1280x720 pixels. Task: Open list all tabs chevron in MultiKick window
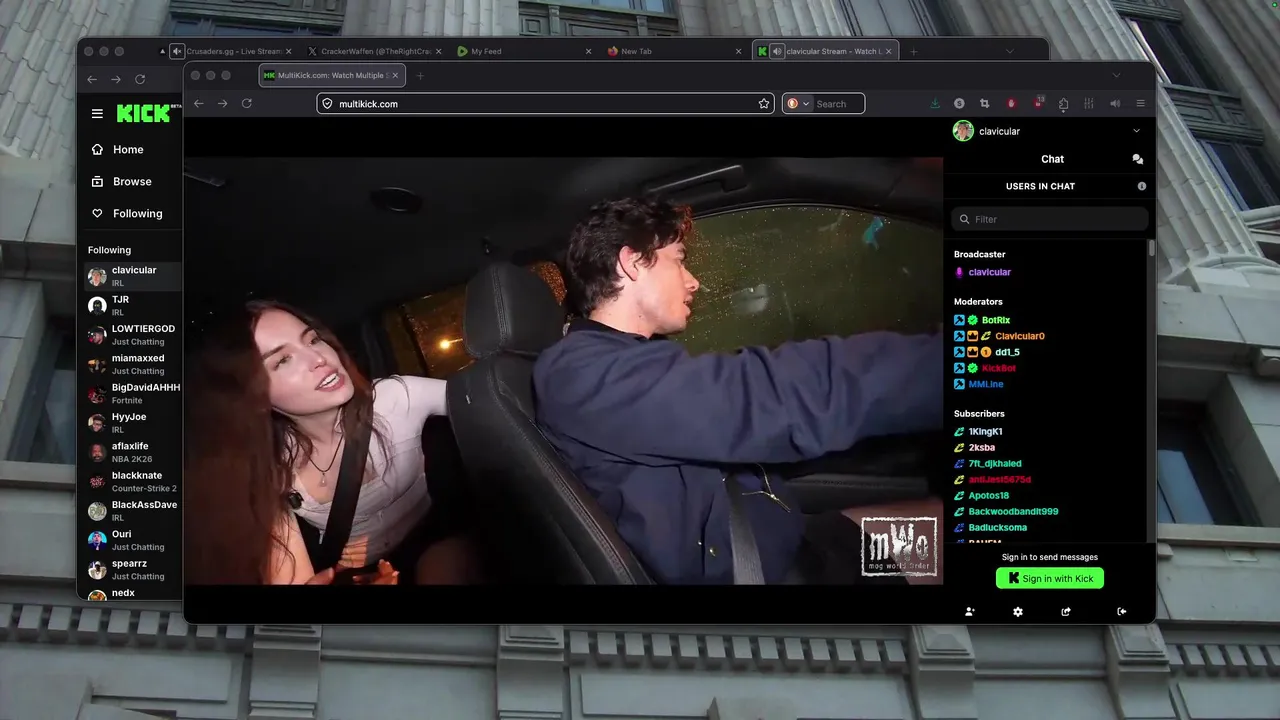pyautogui.click(x=1116, y=75)
